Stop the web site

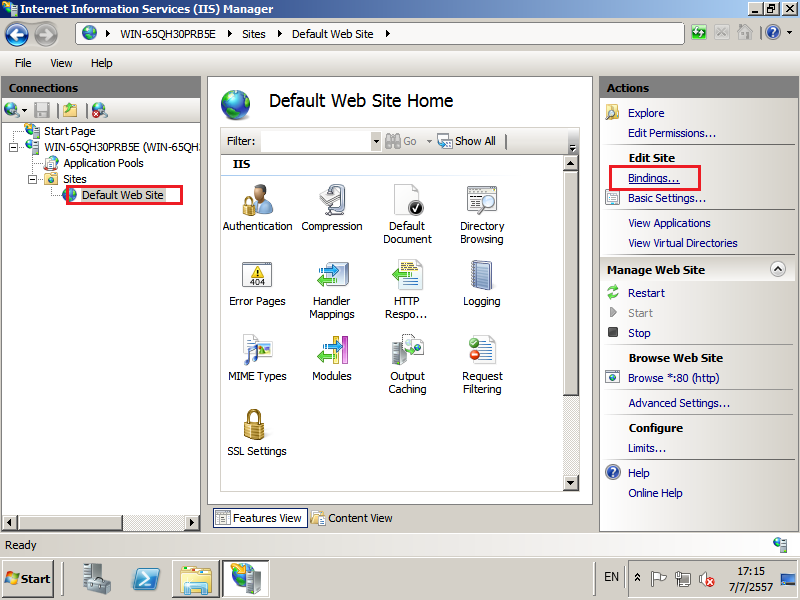tap(639, 333)
